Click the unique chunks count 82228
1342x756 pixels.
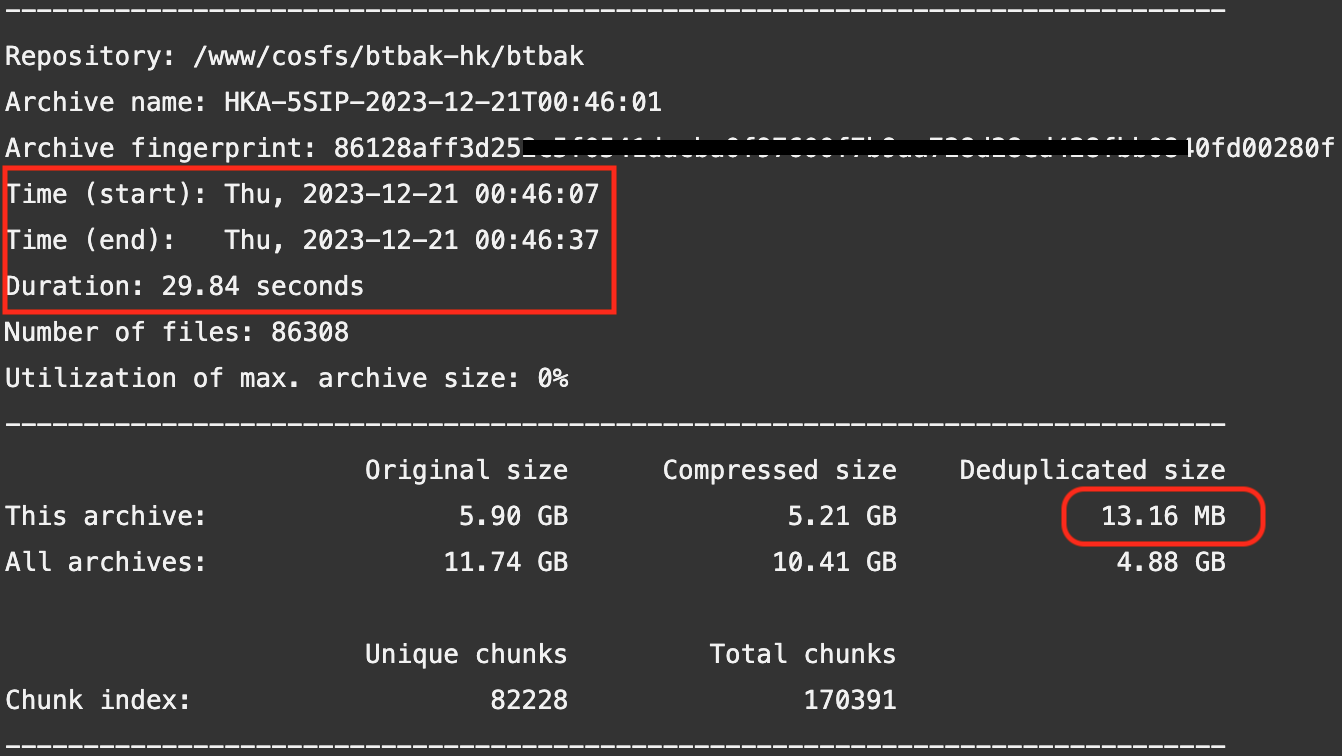click(x=528, y=700)
